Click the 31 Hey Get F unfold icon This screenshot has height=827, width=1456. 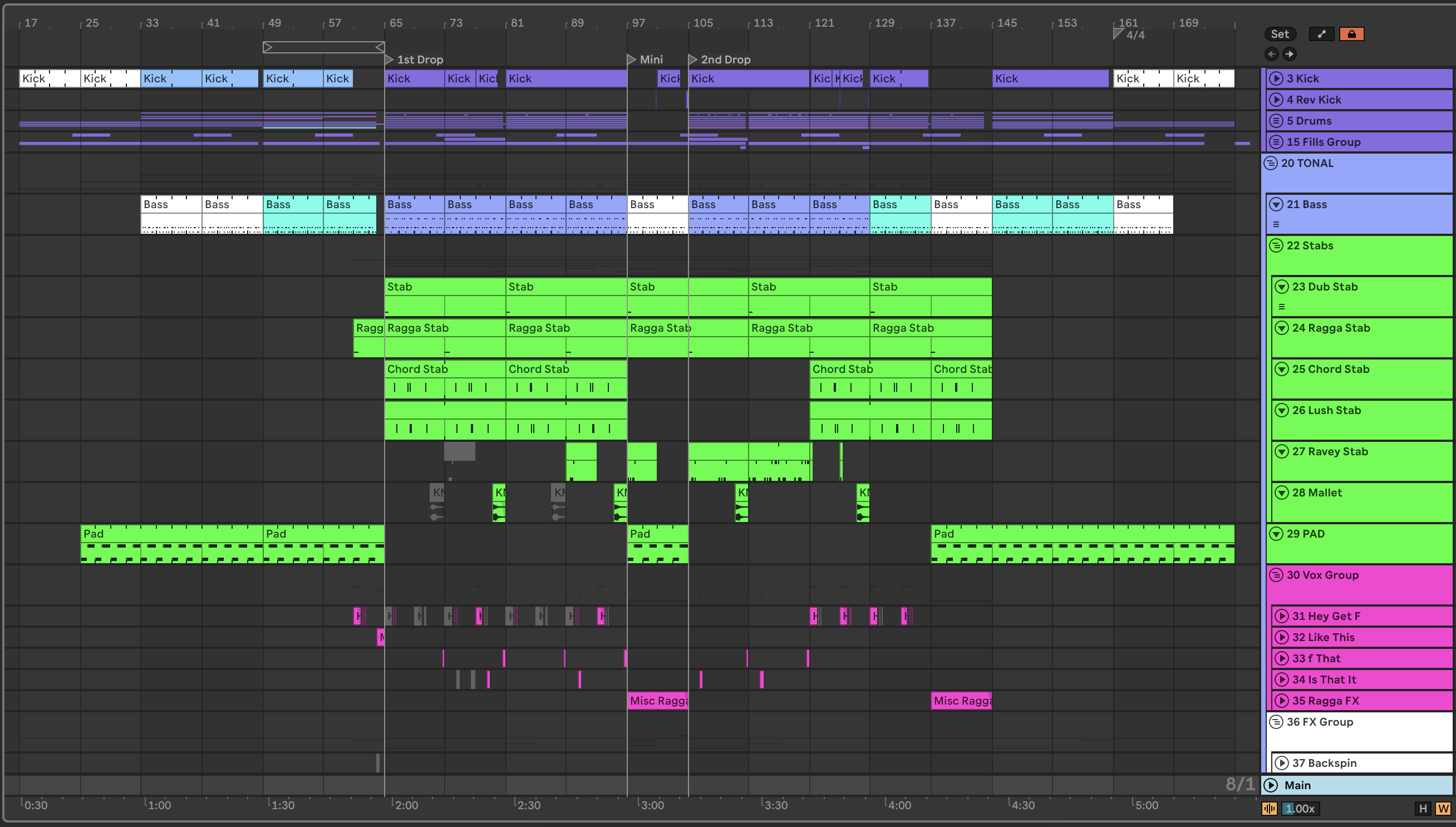[1282, 616]
